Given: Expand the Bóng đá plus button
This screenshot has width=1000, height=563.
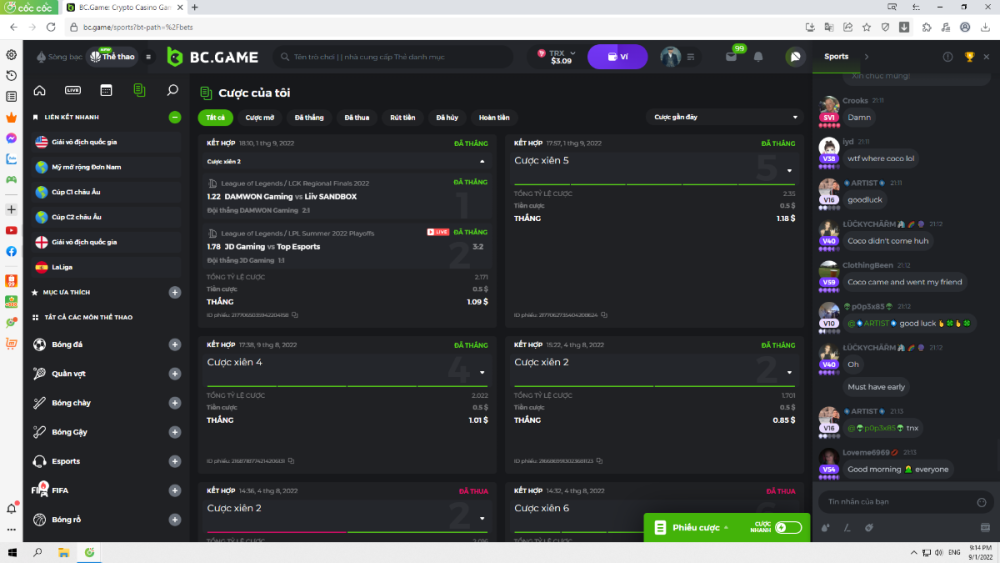Looking at the screenshot, I should [175, 345].
